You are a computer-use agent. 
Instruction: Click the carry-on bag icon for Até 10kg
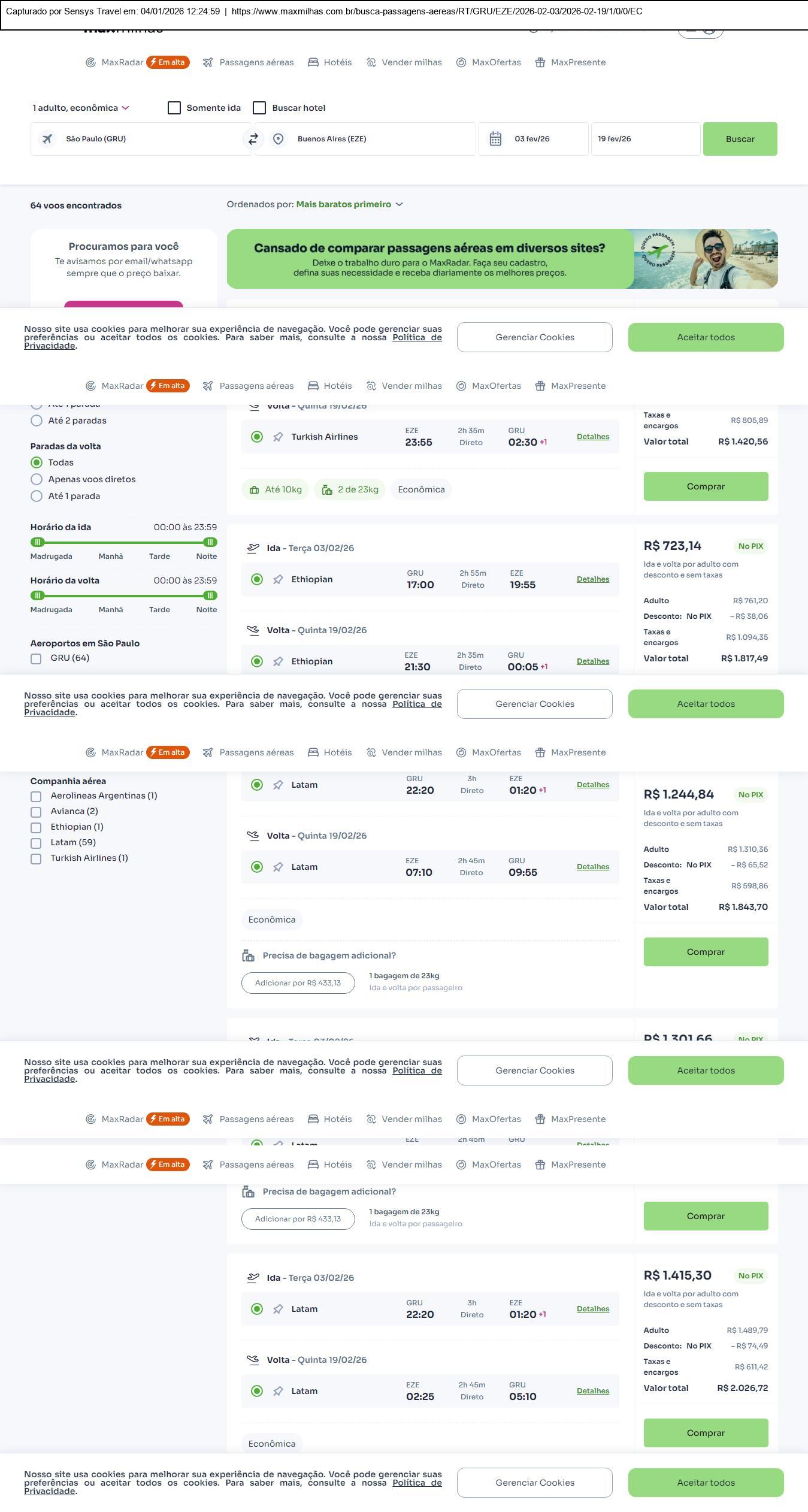coord(254,490)
